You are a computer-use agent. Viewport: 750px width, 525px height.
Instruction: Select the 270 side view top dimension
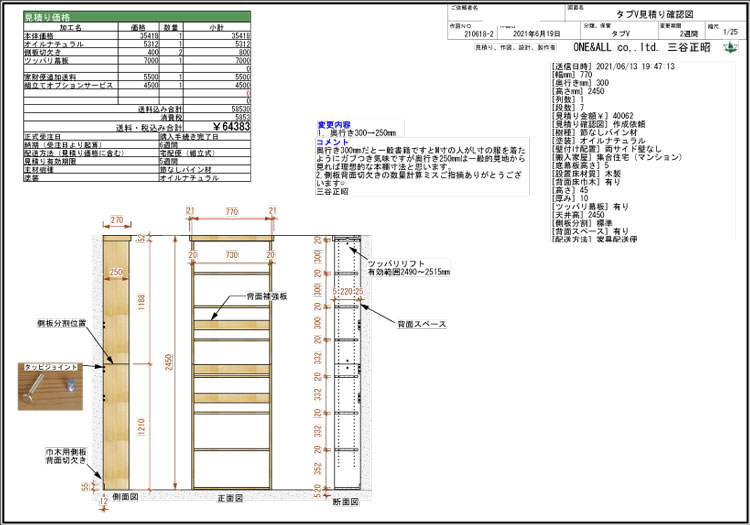click(117, 220)
